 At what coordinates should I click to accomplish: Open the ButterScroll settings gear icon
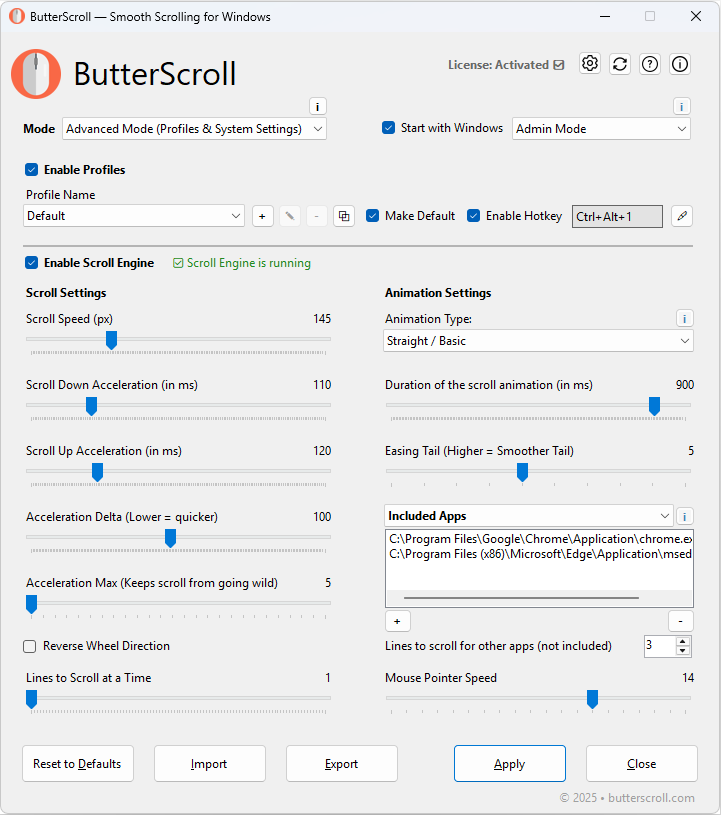tap(589, 63)
